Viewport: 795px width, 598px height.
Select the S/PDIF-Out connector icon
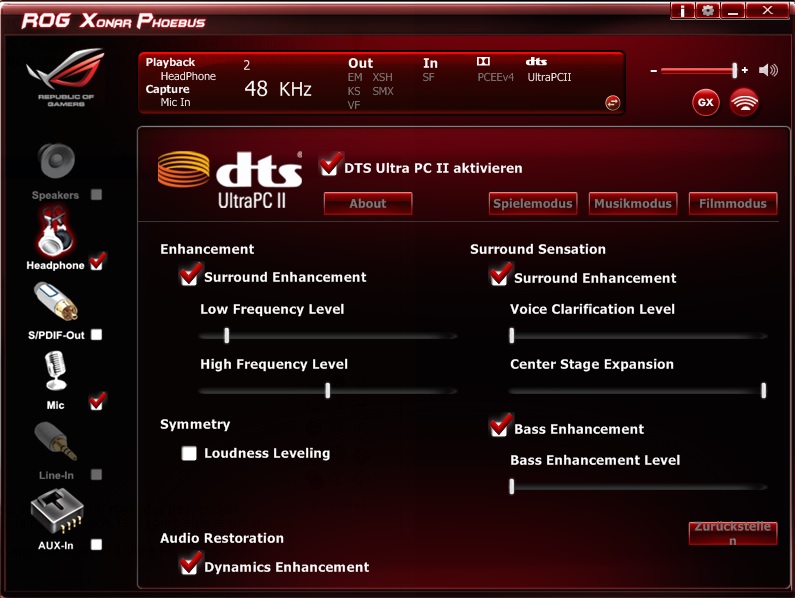(x=56, y=301)
